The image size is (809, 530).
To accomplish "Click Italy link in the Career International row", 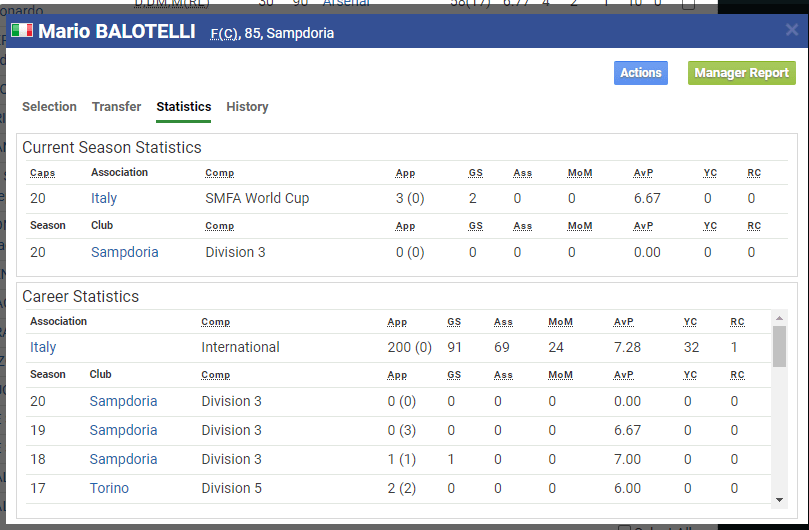I will click(43, 348).
